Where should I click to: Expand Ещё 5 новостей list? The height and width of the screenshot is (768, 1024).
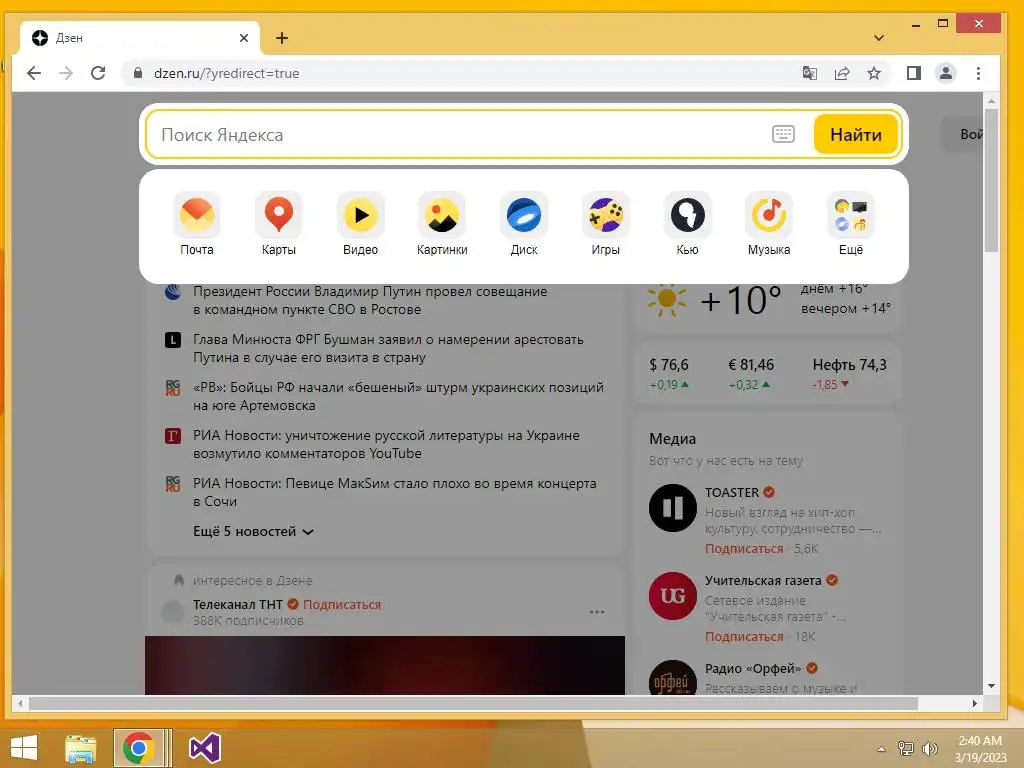pyautogui.click(x=253, y=532)
